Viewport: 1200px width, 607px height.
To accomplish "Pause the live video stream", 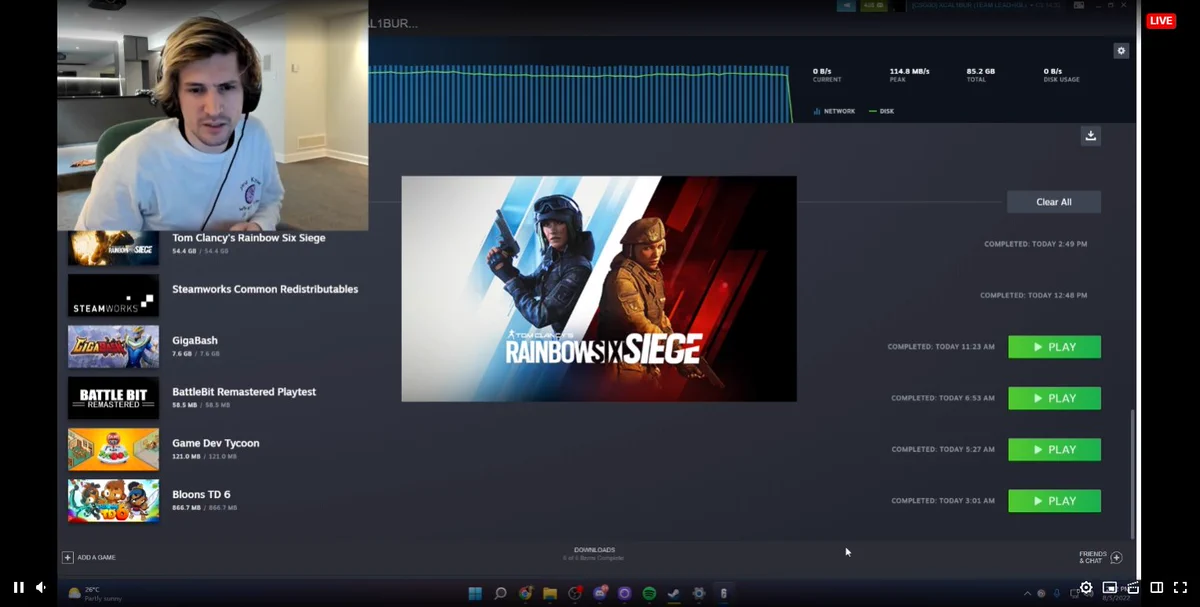I will [x=18, y=587].
